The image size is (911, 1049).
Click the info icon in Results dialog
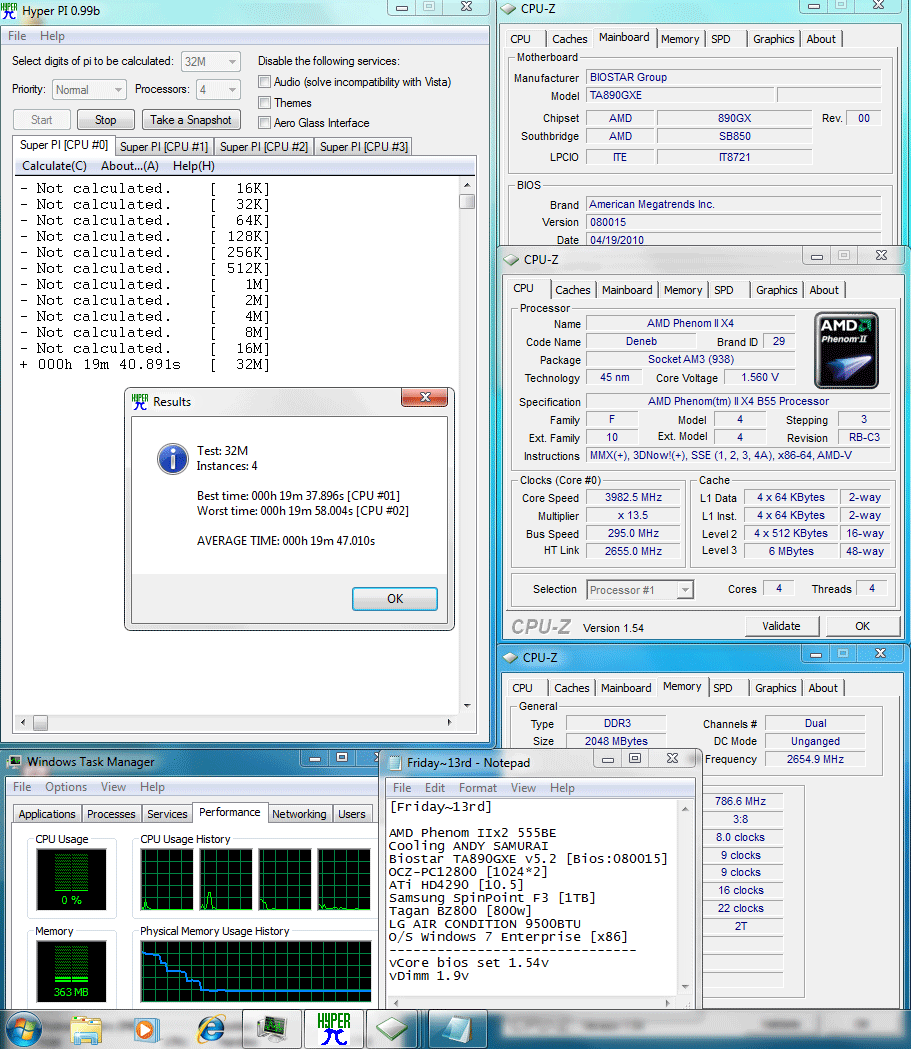click(173, 459)
